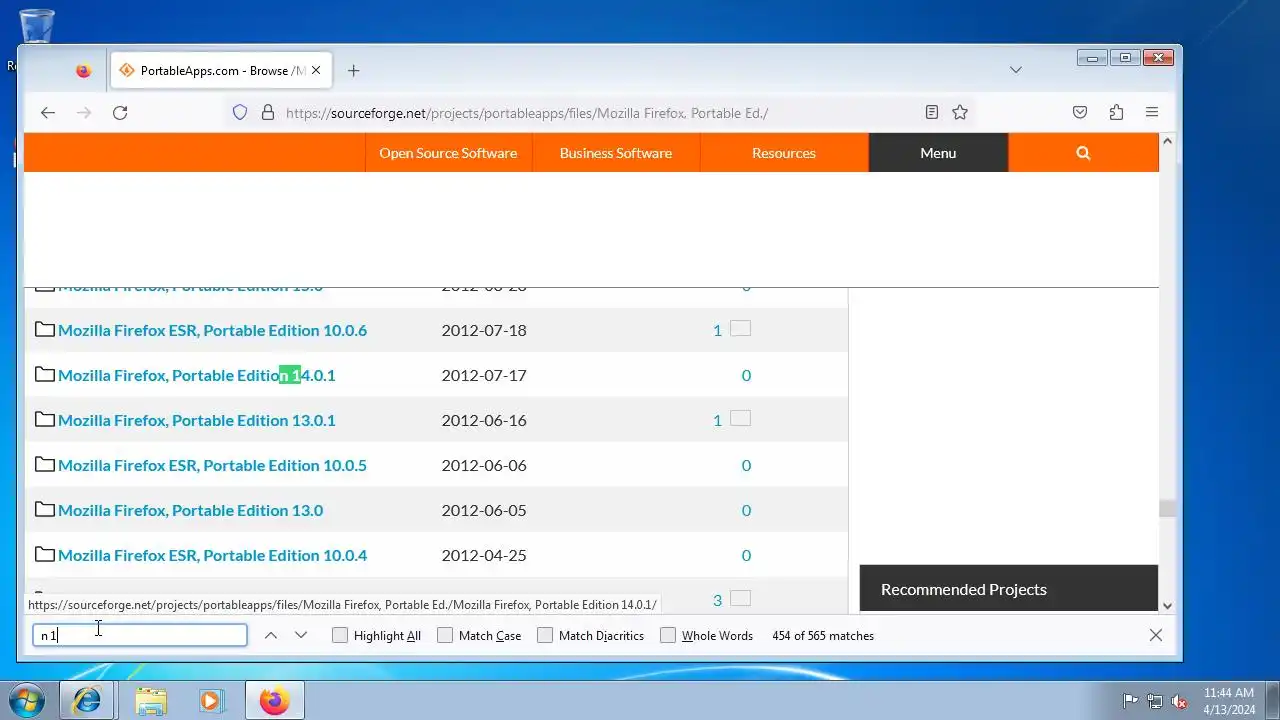
Task: Click the stats box in 10.0.6 row
Action: 740,328
